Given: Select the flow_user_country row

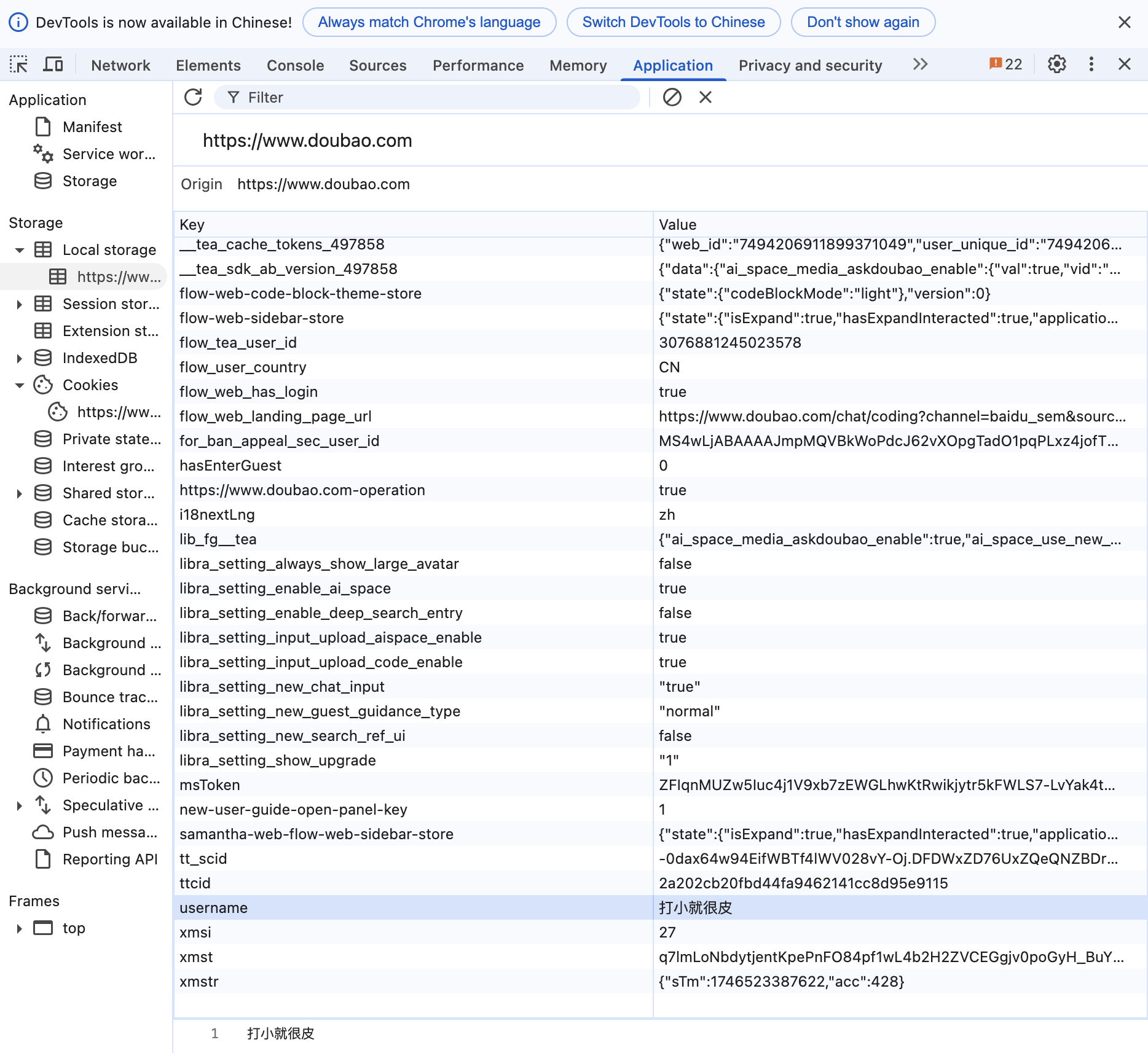Looking at the screenshot, I should pos(660,367).
